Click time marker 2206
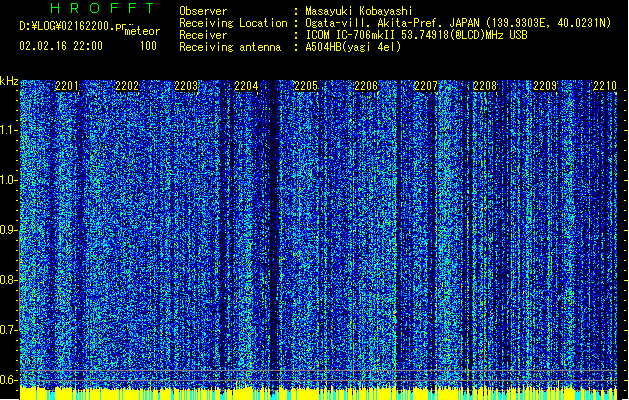 [x=366, y=86]
